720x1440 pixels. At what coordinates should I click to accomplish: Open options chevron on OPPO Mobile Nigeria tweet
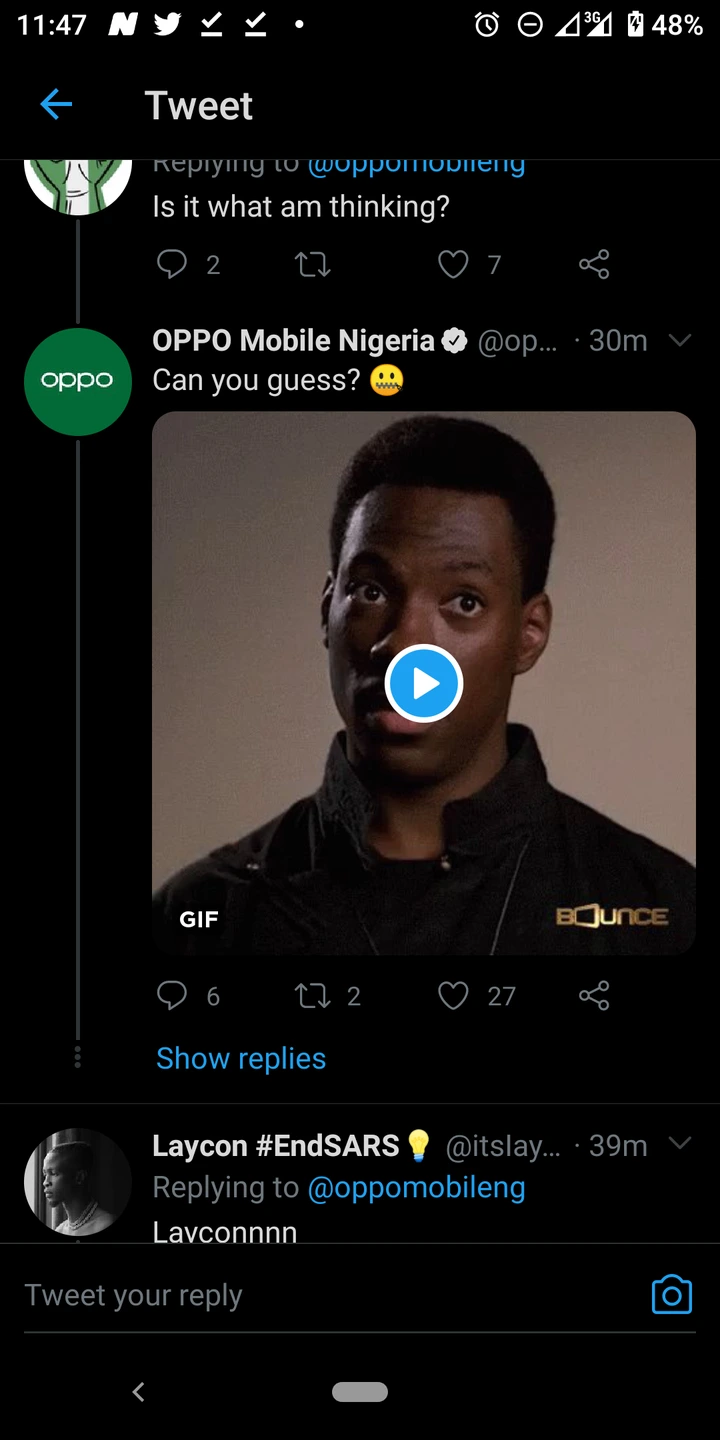(680, 340)
